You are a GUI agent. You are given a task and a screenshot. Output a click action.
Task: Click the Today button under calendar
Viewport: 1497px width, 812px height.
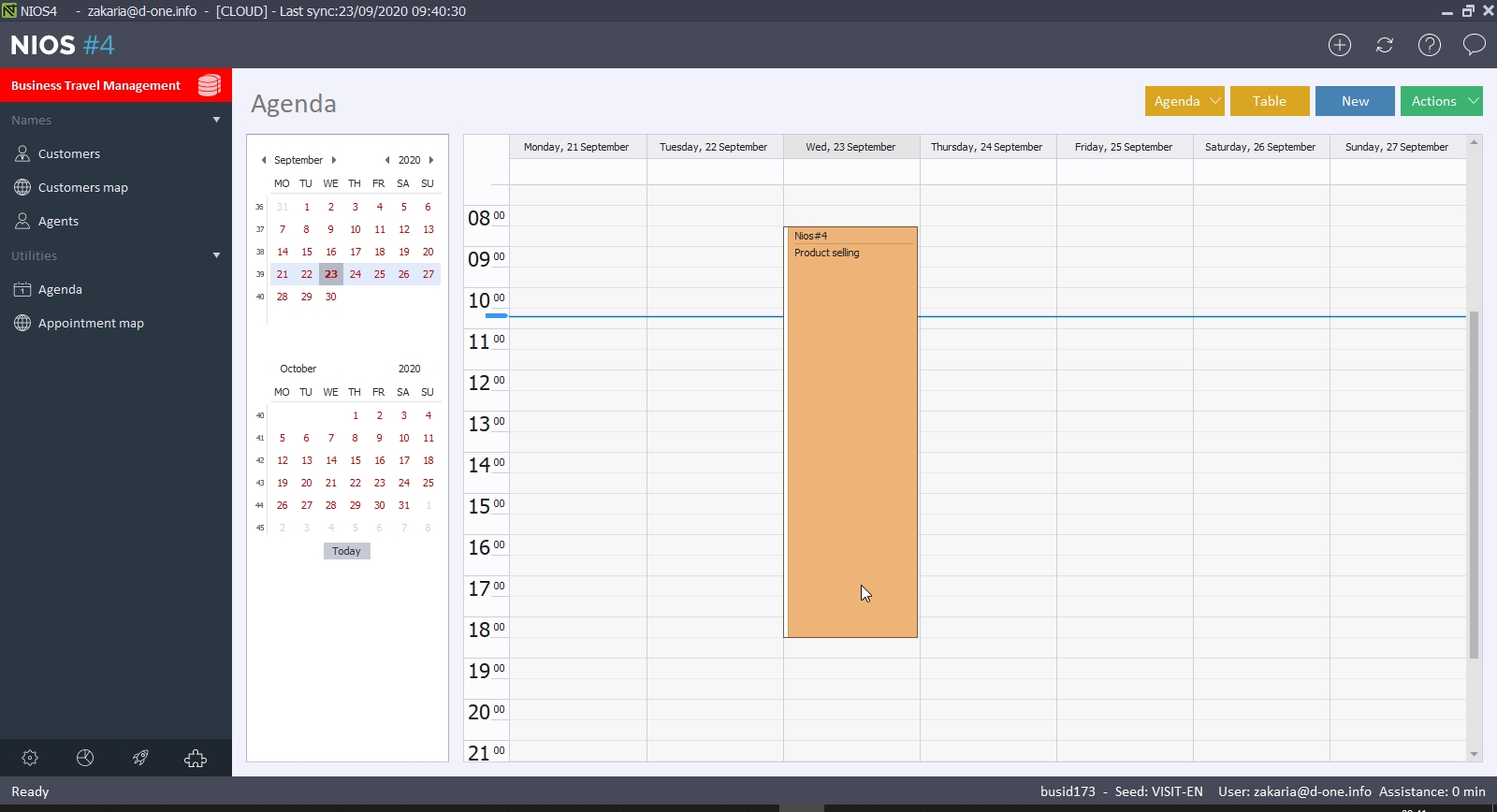point(346,551)
